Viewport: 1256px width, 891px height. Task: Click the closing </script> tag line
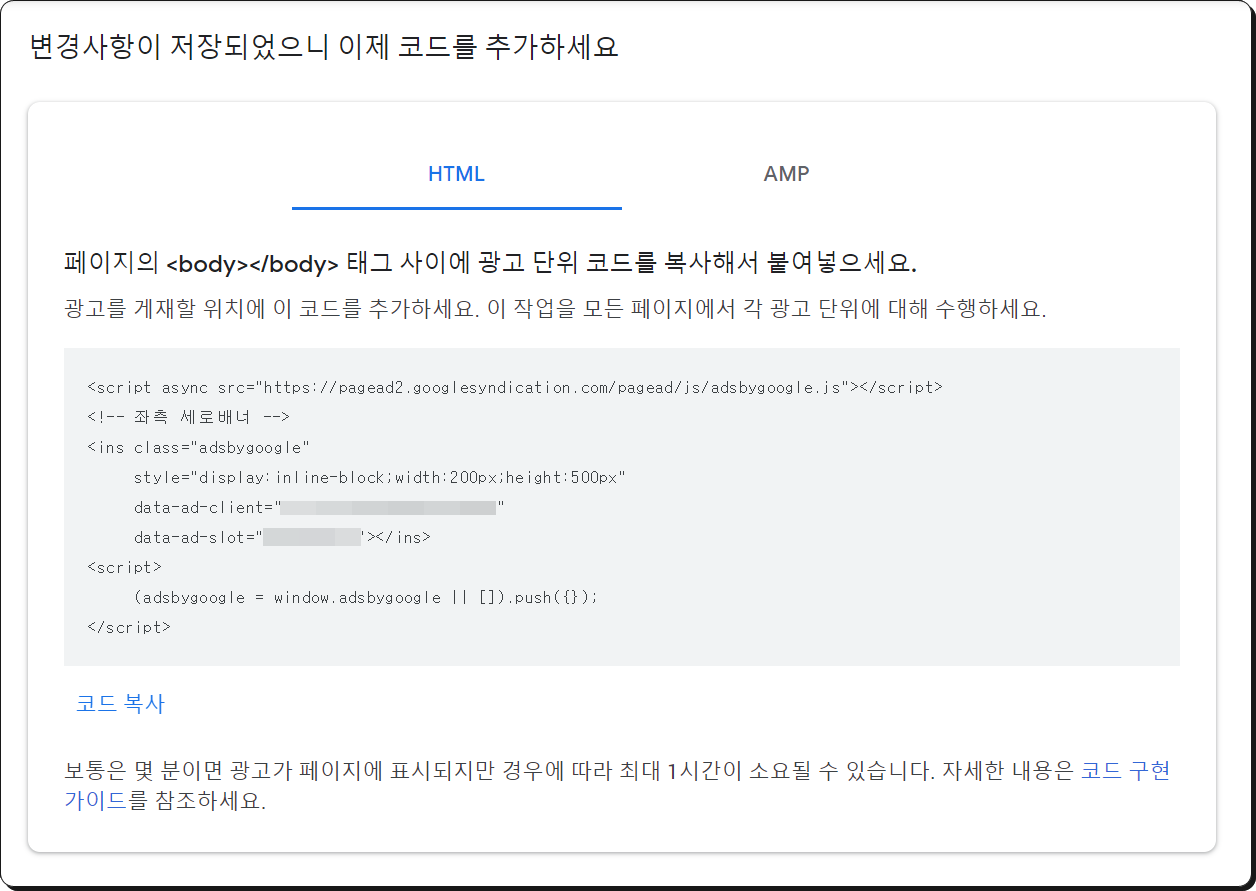[129, 628]
